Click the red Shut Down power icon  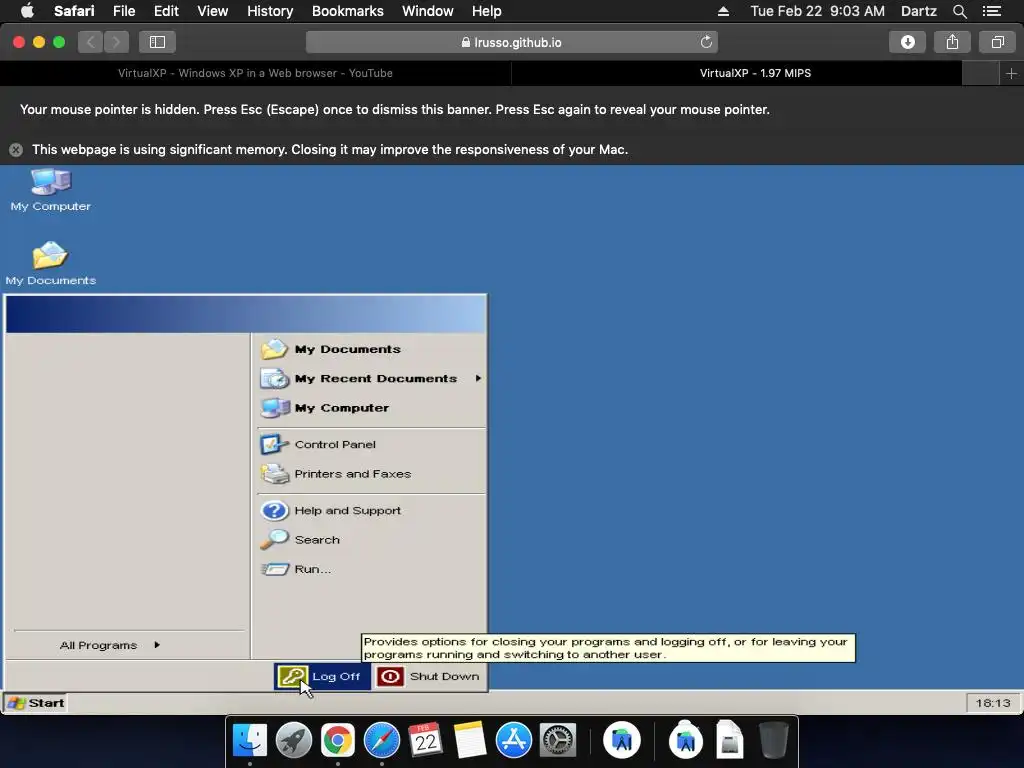click(390, 677)
